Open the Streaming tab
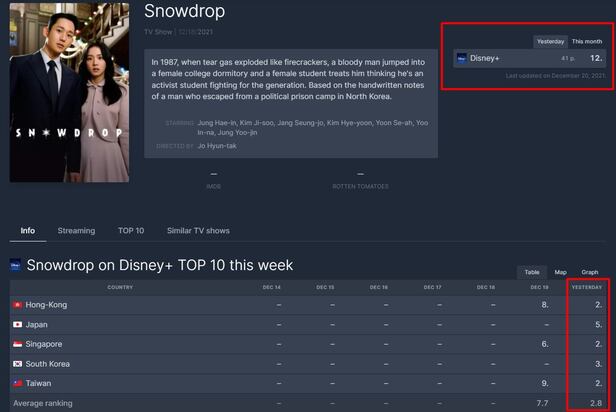The width and height of the screenshot is (616, 412). 76,231
